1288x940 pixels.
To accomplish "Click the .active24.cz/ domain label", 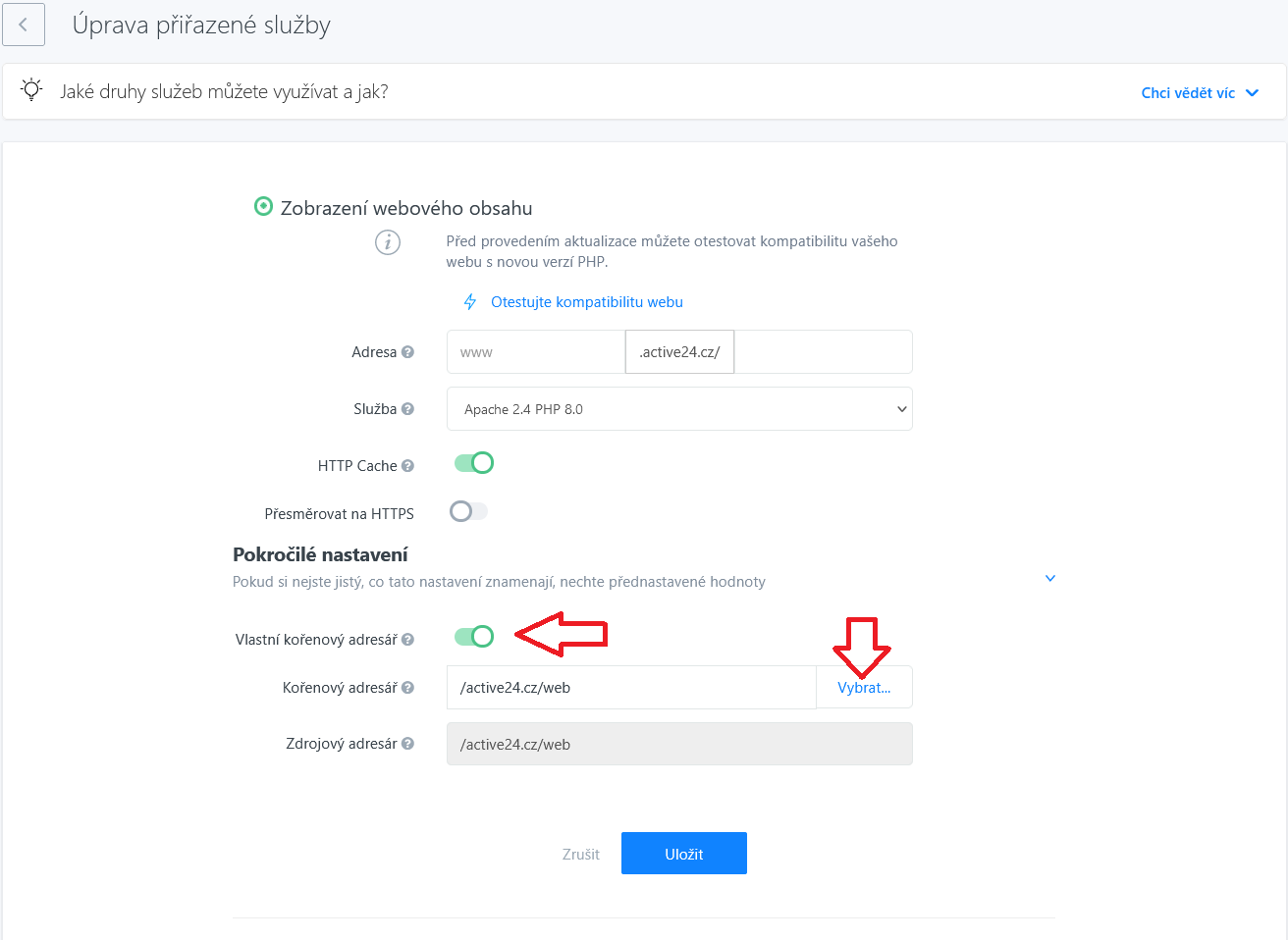I will pos(679,352).
